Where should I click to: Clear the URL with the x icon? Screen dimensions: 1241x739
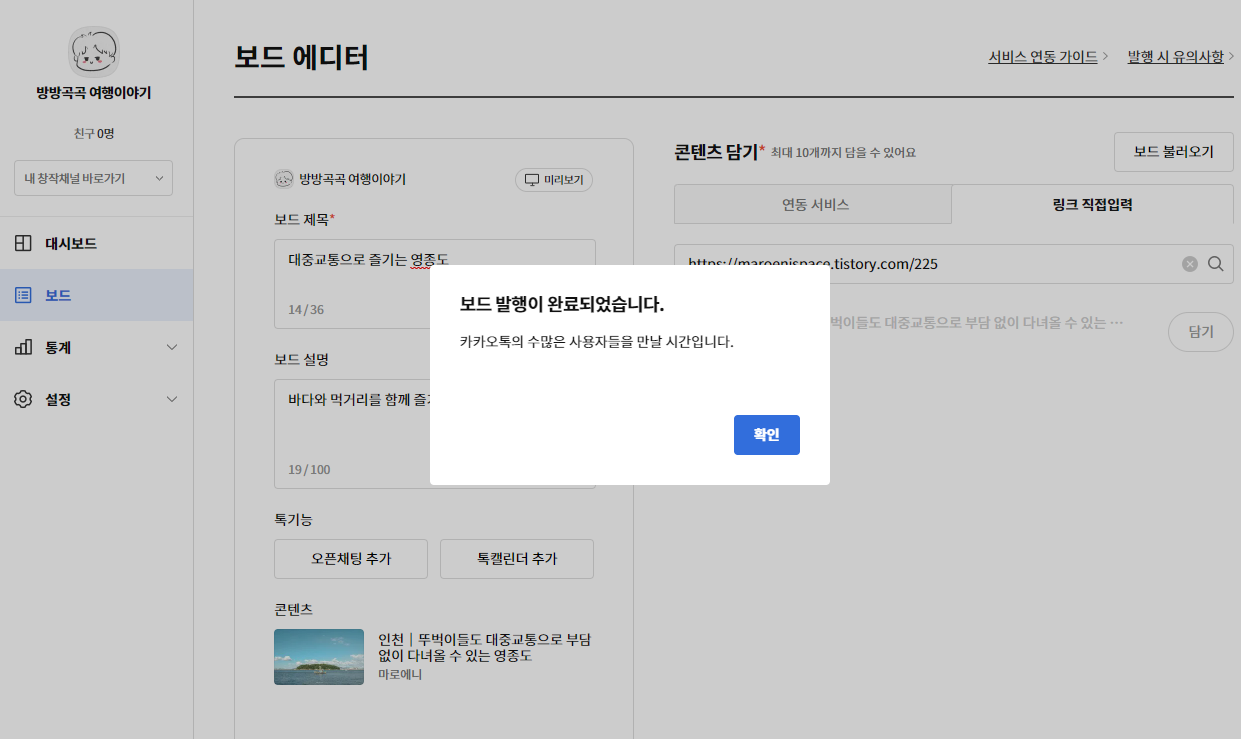1189,264
